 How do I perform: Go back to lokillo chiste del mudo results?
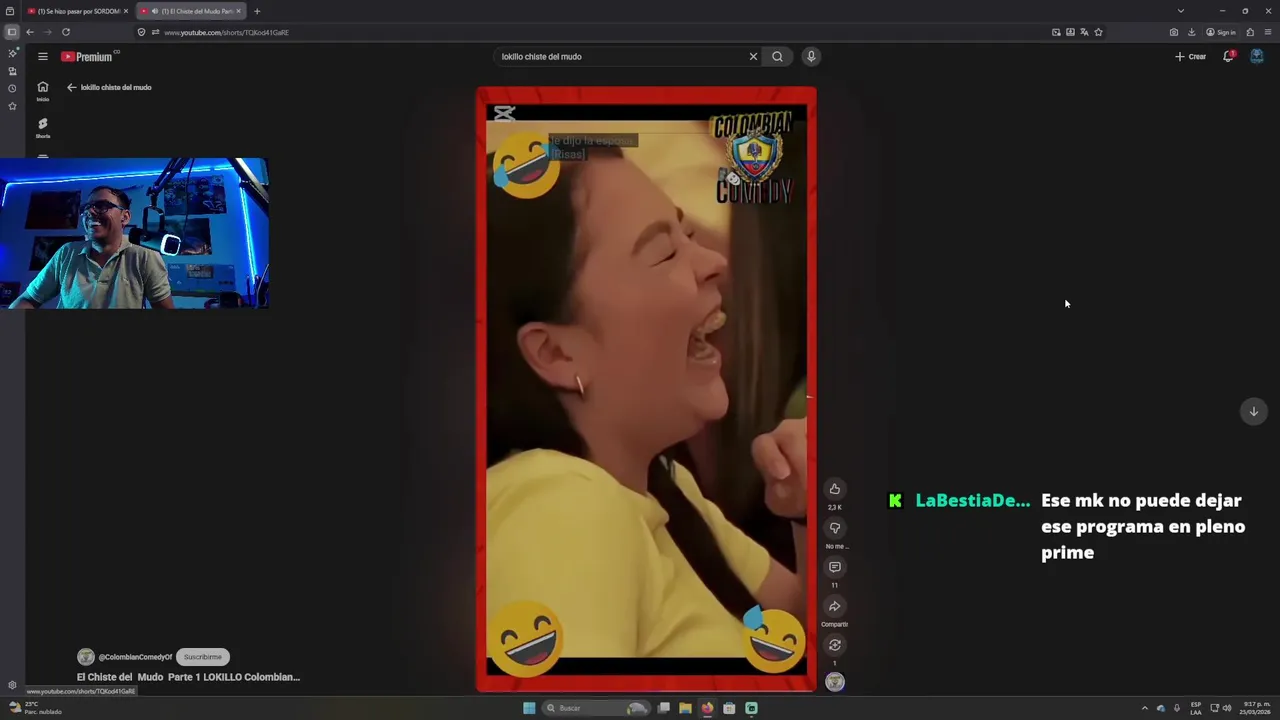pos(72,87)
